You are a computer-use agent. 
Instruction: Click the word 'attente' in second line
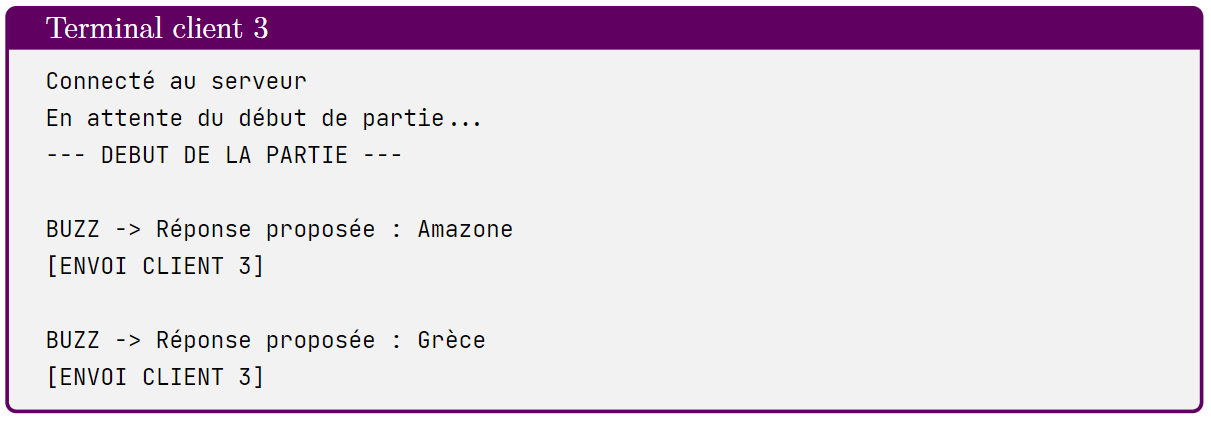tap(135, 119)
